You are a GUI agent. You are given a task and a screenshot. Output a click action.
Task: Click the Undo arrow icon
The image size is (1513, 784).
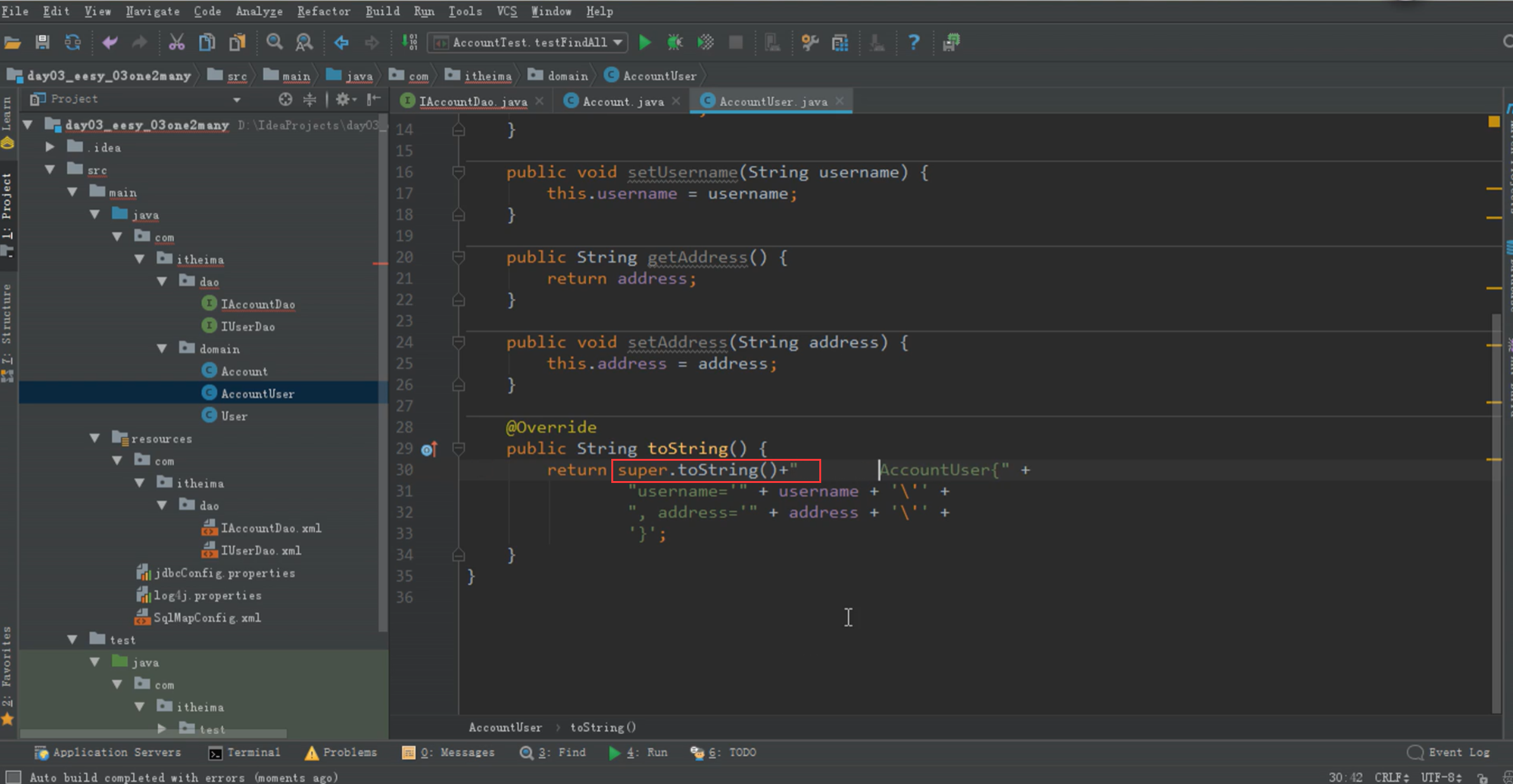(110, 42)
